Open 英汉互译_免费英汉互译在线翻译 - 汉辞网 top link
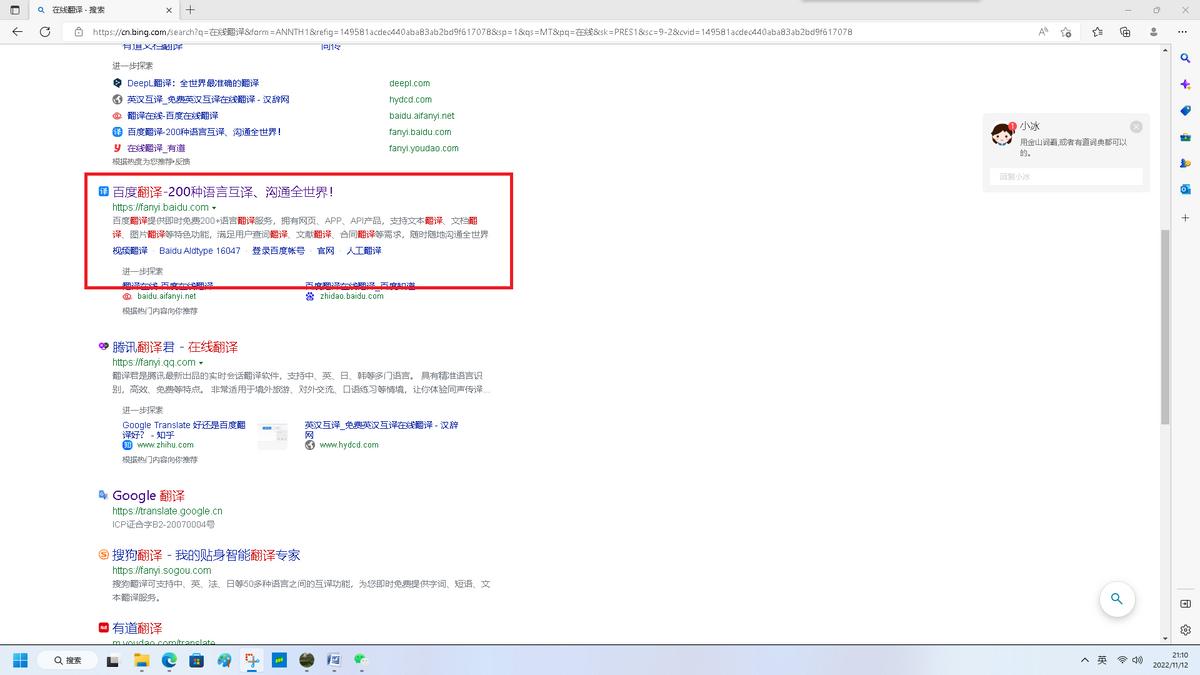 (x=208, y=100)
